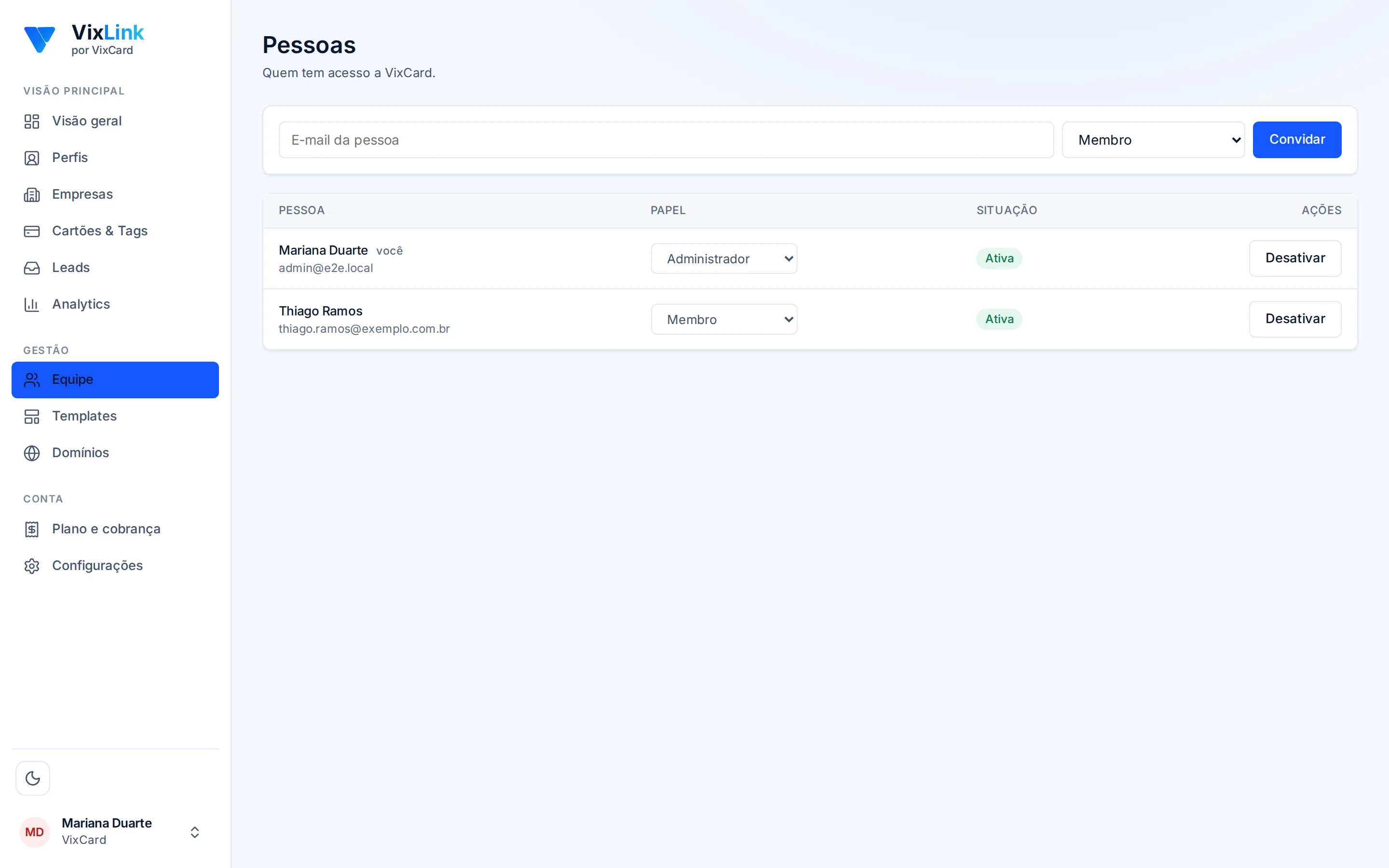Screen dimensions: 1389x868
Task: Click the Analytics bar chart icon
Action: [x=31, y=304]
